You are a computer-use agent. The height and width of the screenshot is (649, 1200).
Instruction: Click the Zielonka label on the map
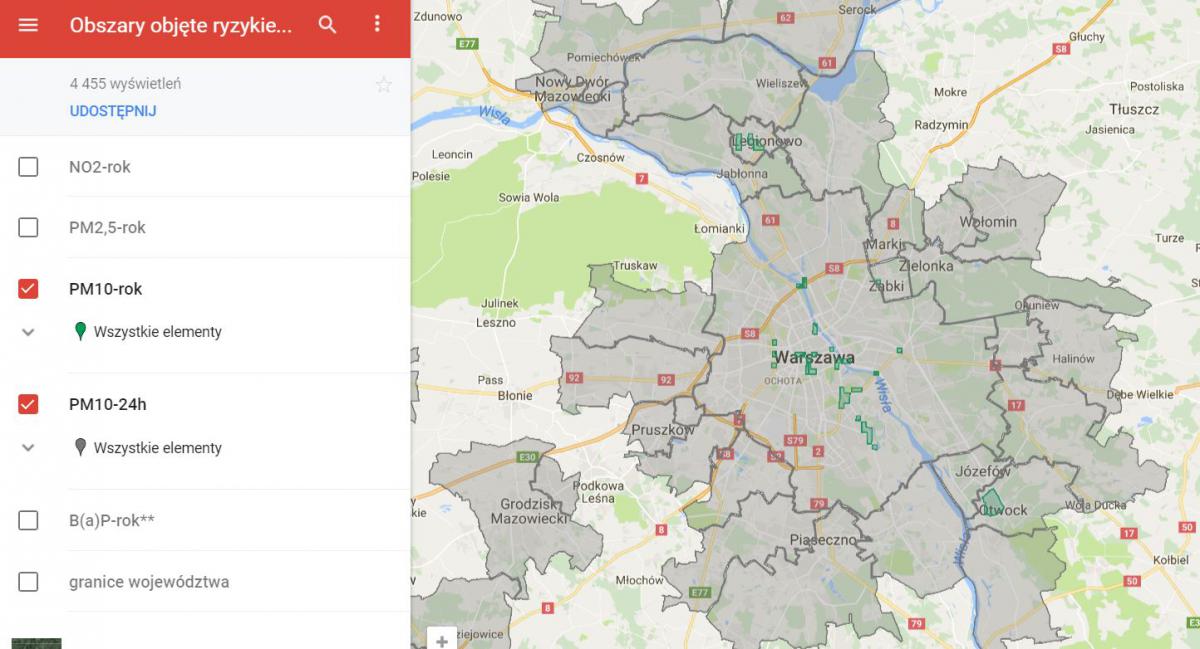pos(926,266)
